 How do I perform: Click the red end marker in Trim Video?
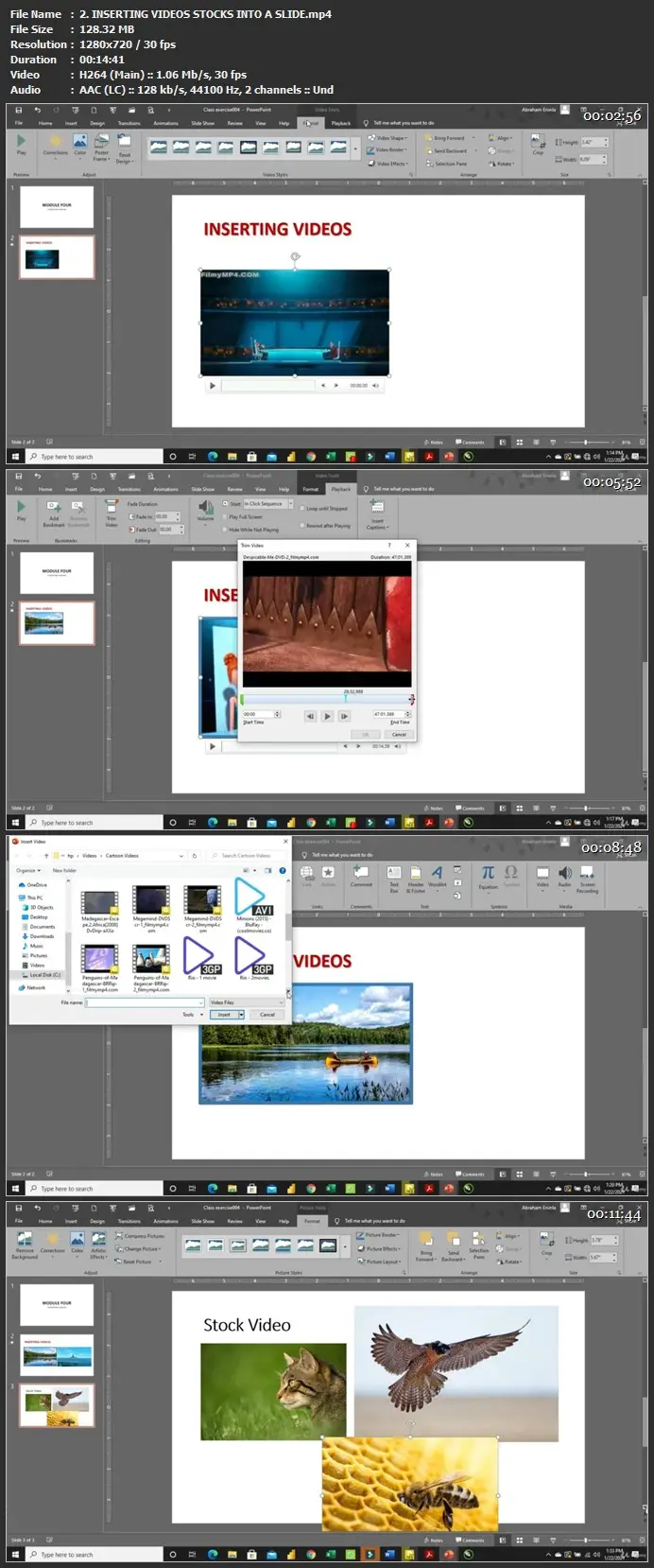[411, 700]
